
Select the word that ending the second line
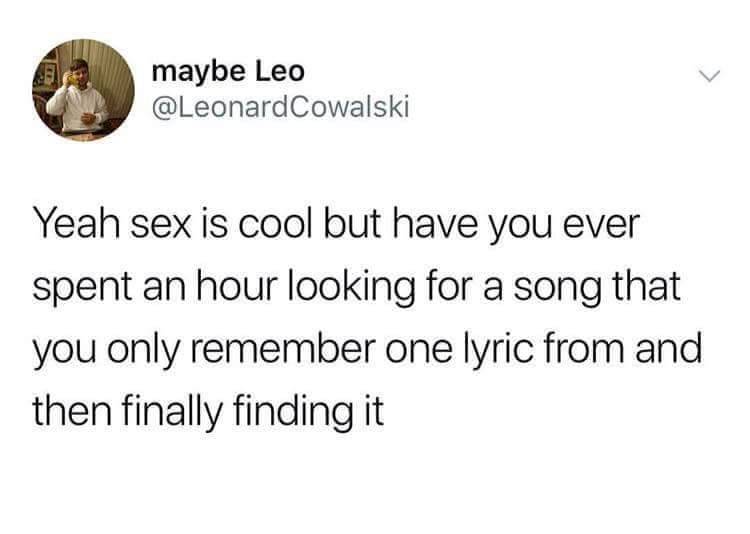[x=647, y=287]
